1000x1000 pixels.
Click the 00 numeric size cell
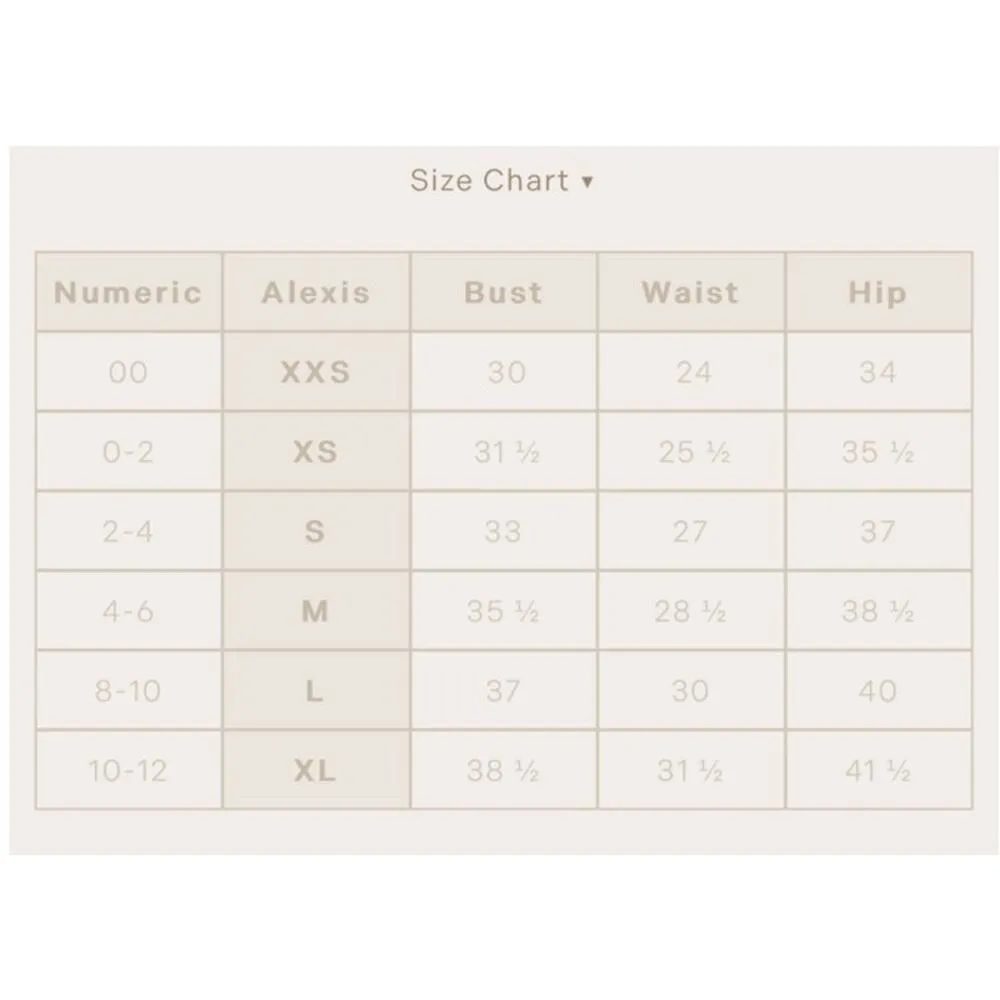(128, 373)
